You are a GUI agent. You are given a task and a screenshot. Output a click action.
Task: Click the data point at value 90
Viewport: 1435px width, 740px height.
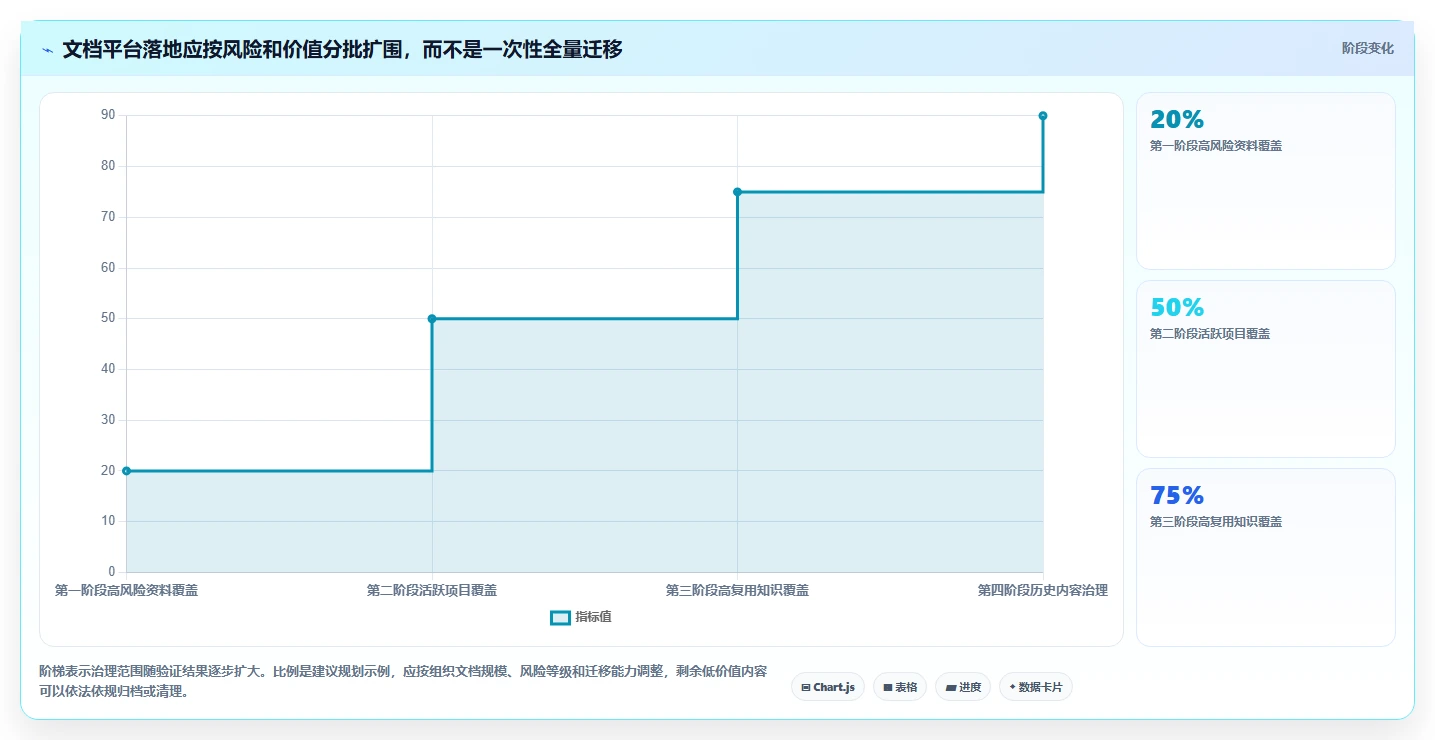(x=1043, y=116)
